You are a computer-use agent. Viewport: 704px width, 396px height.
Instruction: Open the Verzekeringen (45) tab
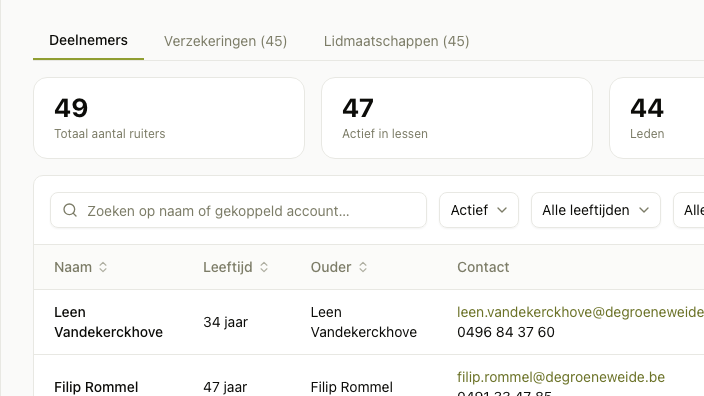point(225,41)
